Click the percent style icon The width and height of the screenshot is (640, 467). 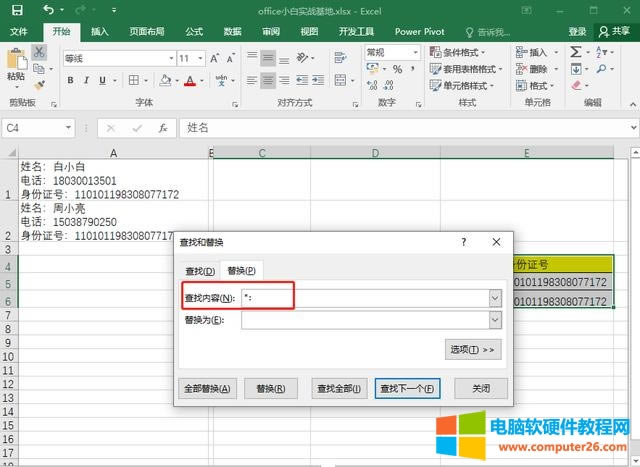tap(397, 69)
